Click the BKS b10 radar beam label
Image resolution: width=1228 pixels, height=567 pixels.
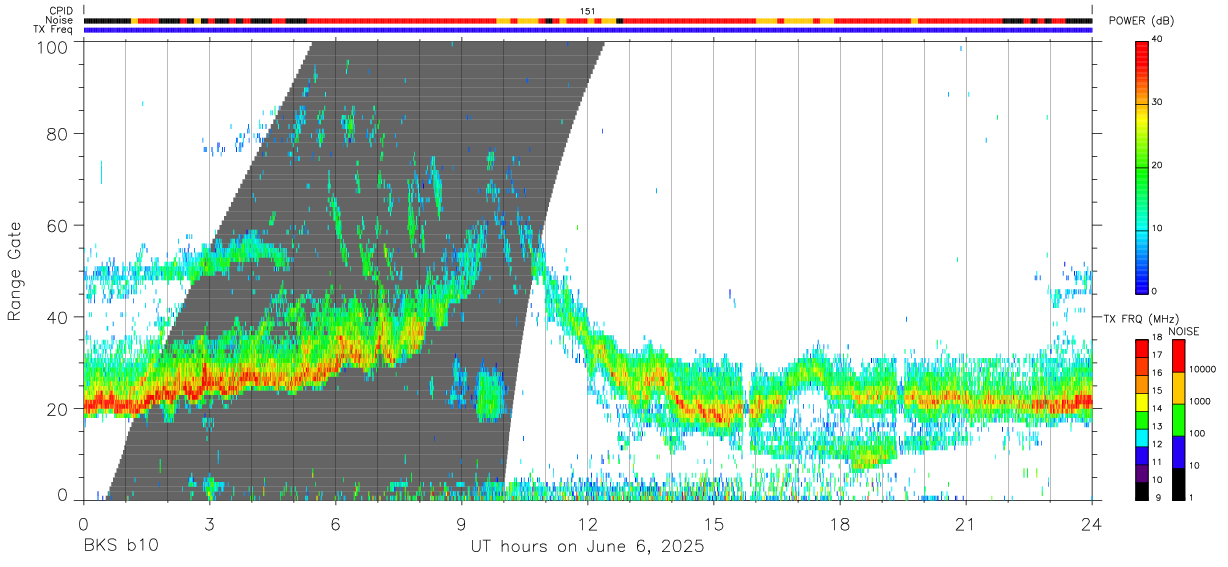click(119, 547)
